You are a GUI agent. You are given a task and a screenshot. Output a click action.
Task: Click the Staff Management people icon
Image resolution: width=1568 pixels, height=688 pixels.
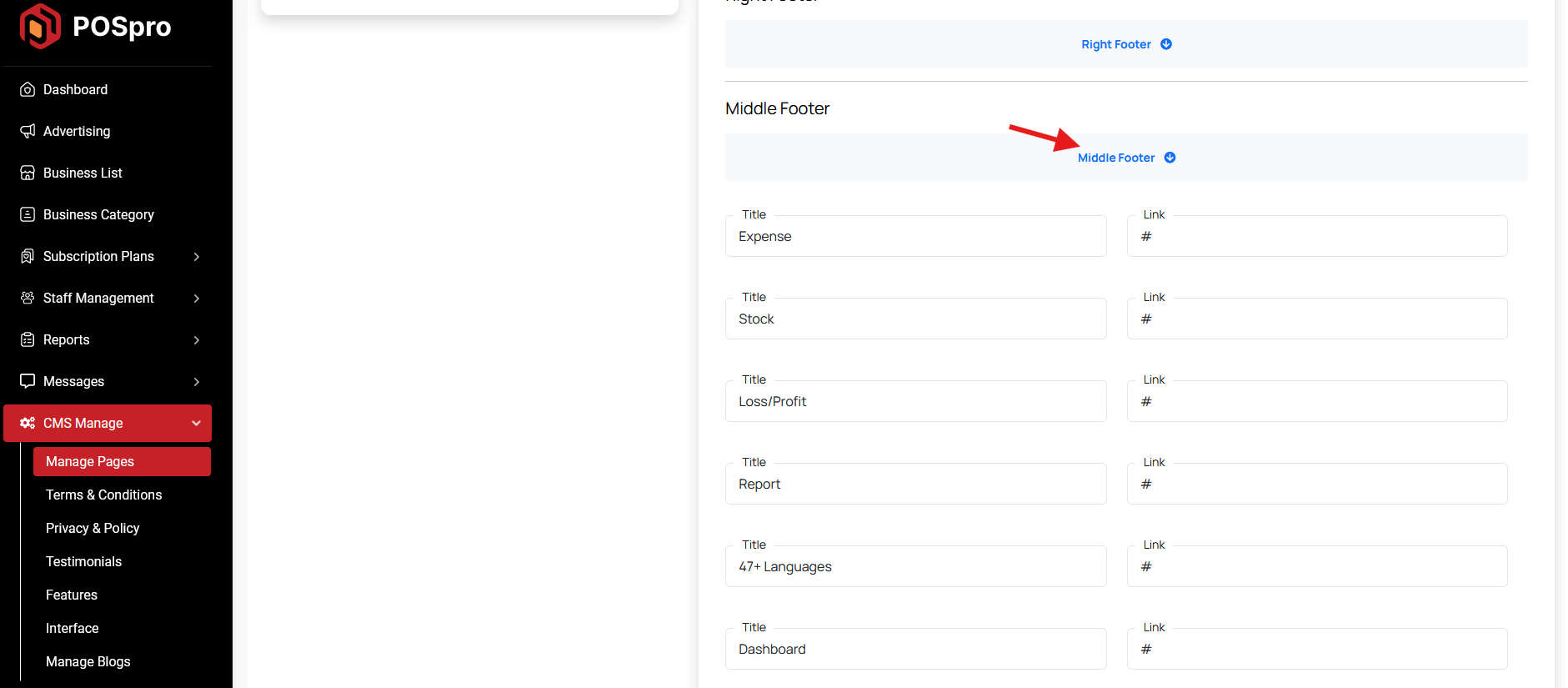28,299
